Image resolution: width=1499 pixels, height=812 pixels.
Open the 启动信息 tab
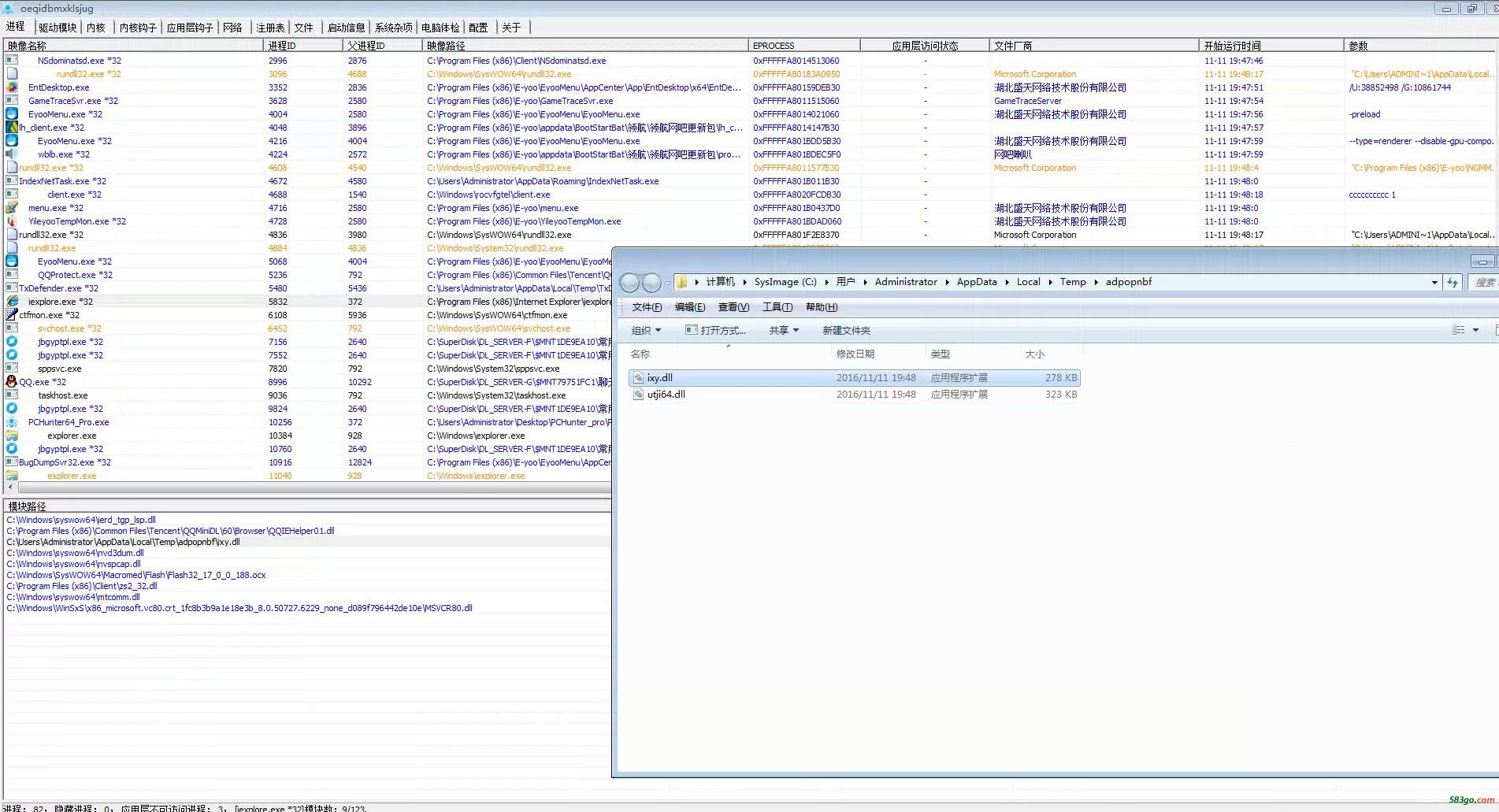point(346,28)
